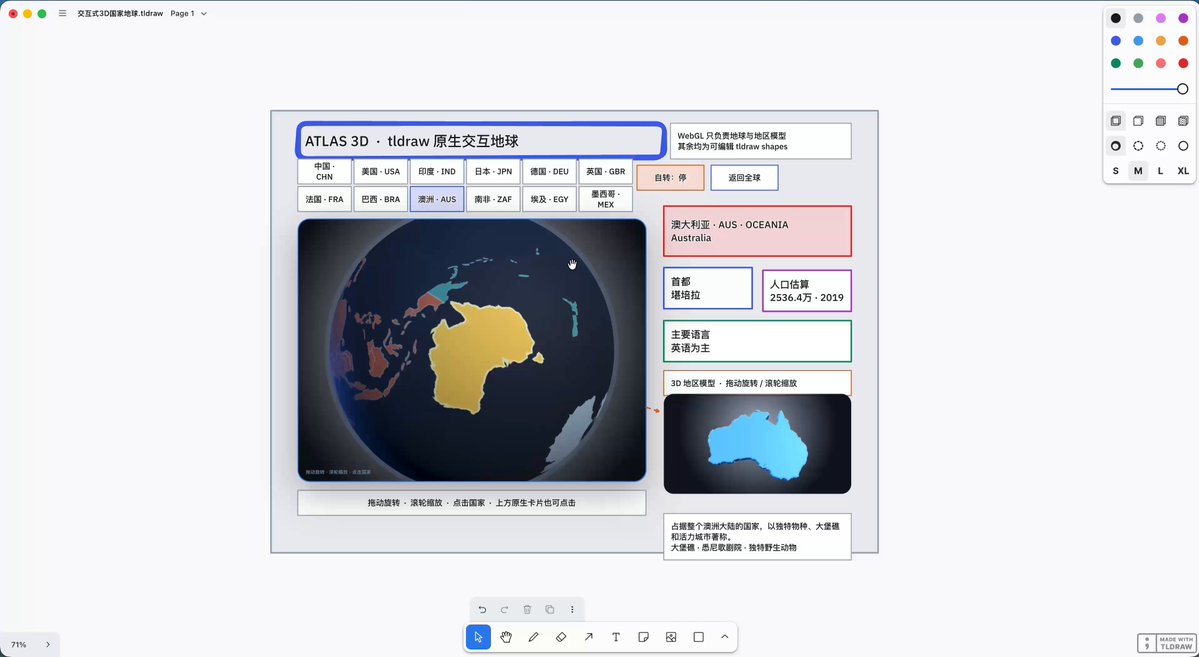
Task: Pick the dark blue color swatch
Action: click(1116, 41)
